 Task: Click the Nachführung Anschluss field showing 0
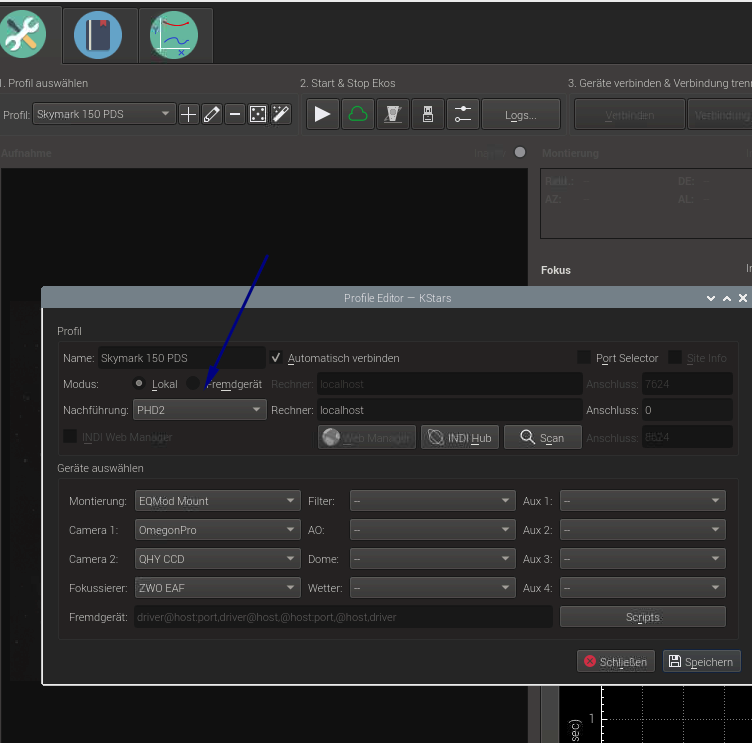click(687, 410)
